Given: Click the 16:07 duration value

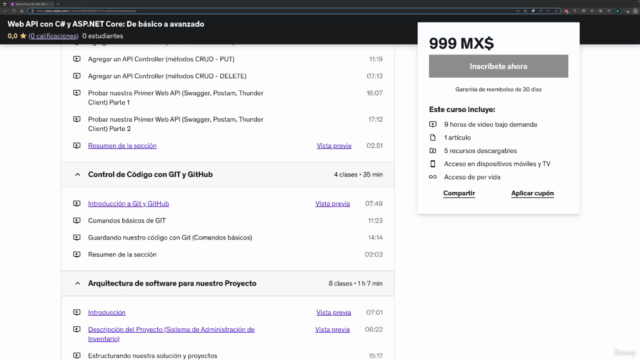Looking at the screenshot, I should point(374,93).
